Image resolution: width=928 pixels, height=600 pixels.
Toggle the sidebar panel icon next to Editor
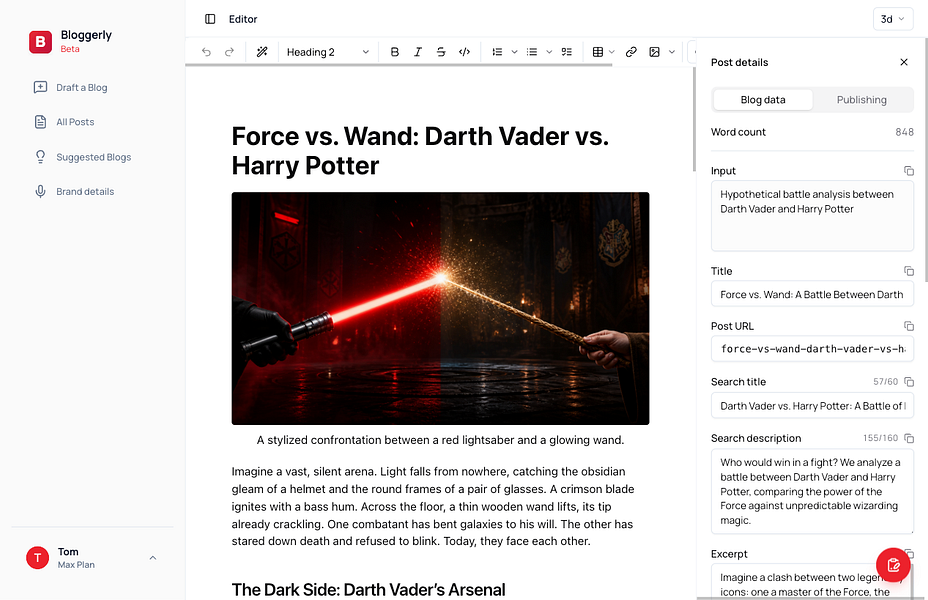pyautogui.click(x=210, y=19)
